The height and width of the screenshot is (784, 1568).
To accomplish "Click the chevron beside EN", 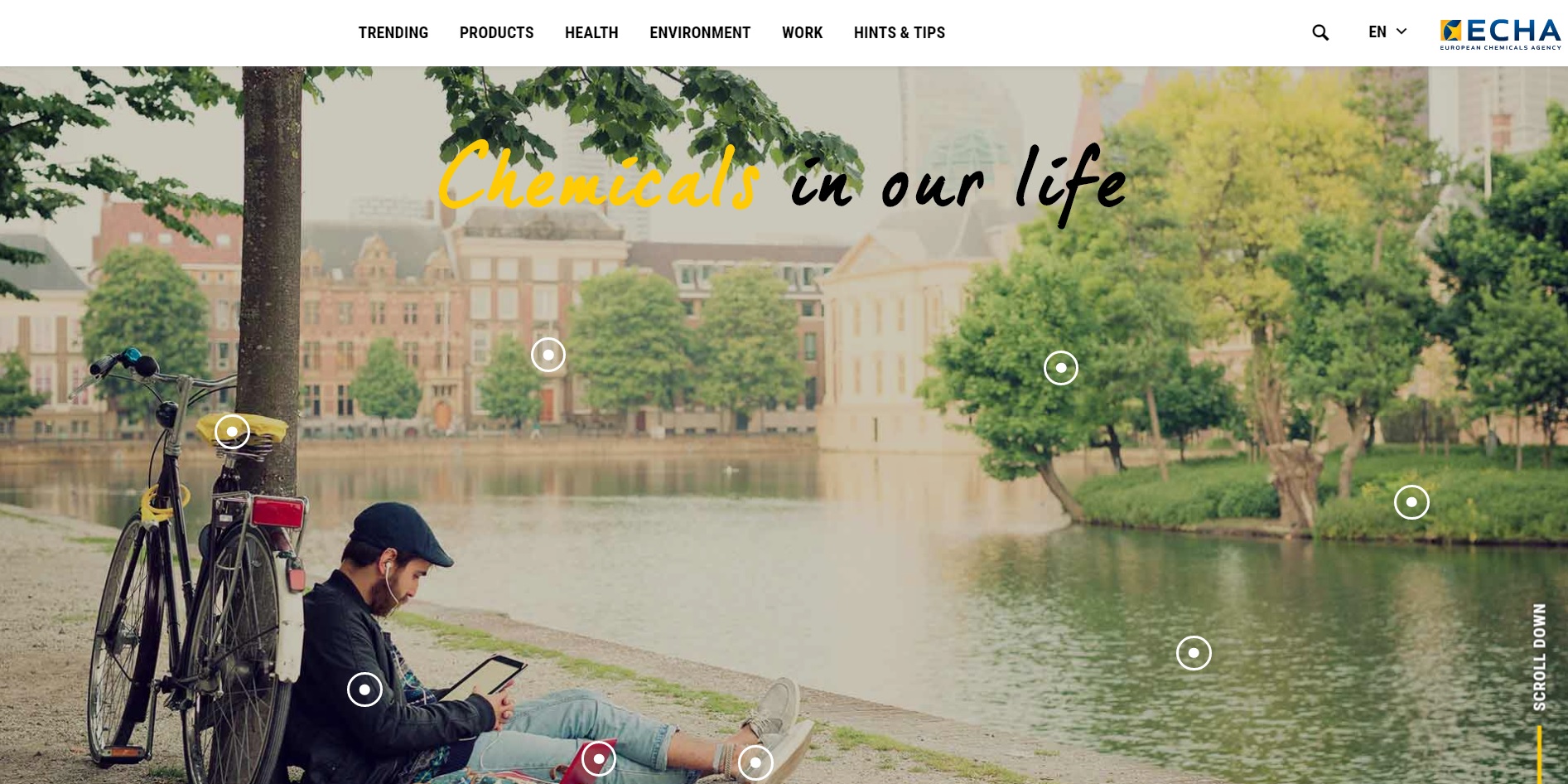I will pyautogui.click(x=1402, y=31).
